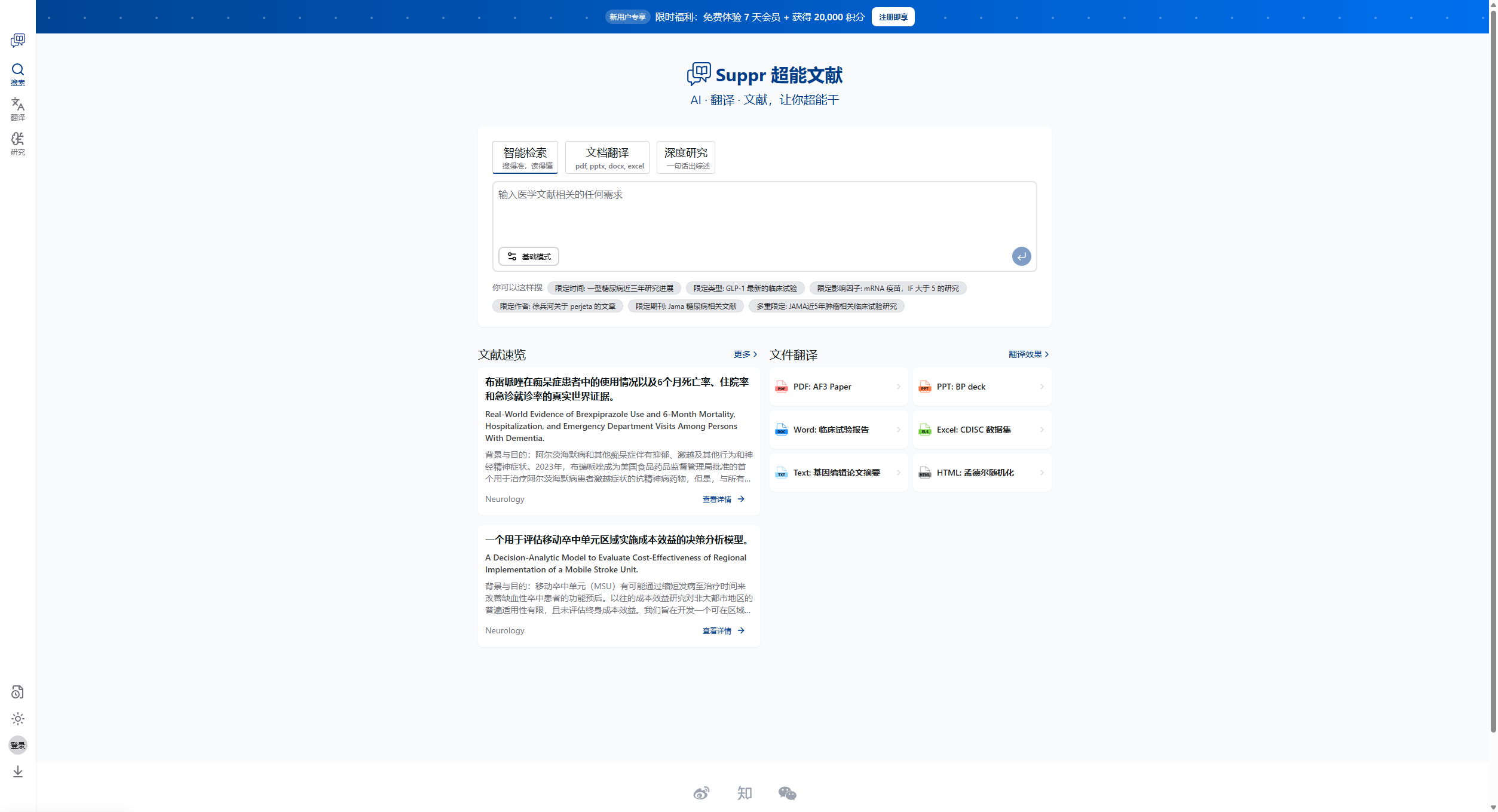1498x812 pixels.
Task: Toggle the light/dark theme sun icon
Action: point(18,719)
